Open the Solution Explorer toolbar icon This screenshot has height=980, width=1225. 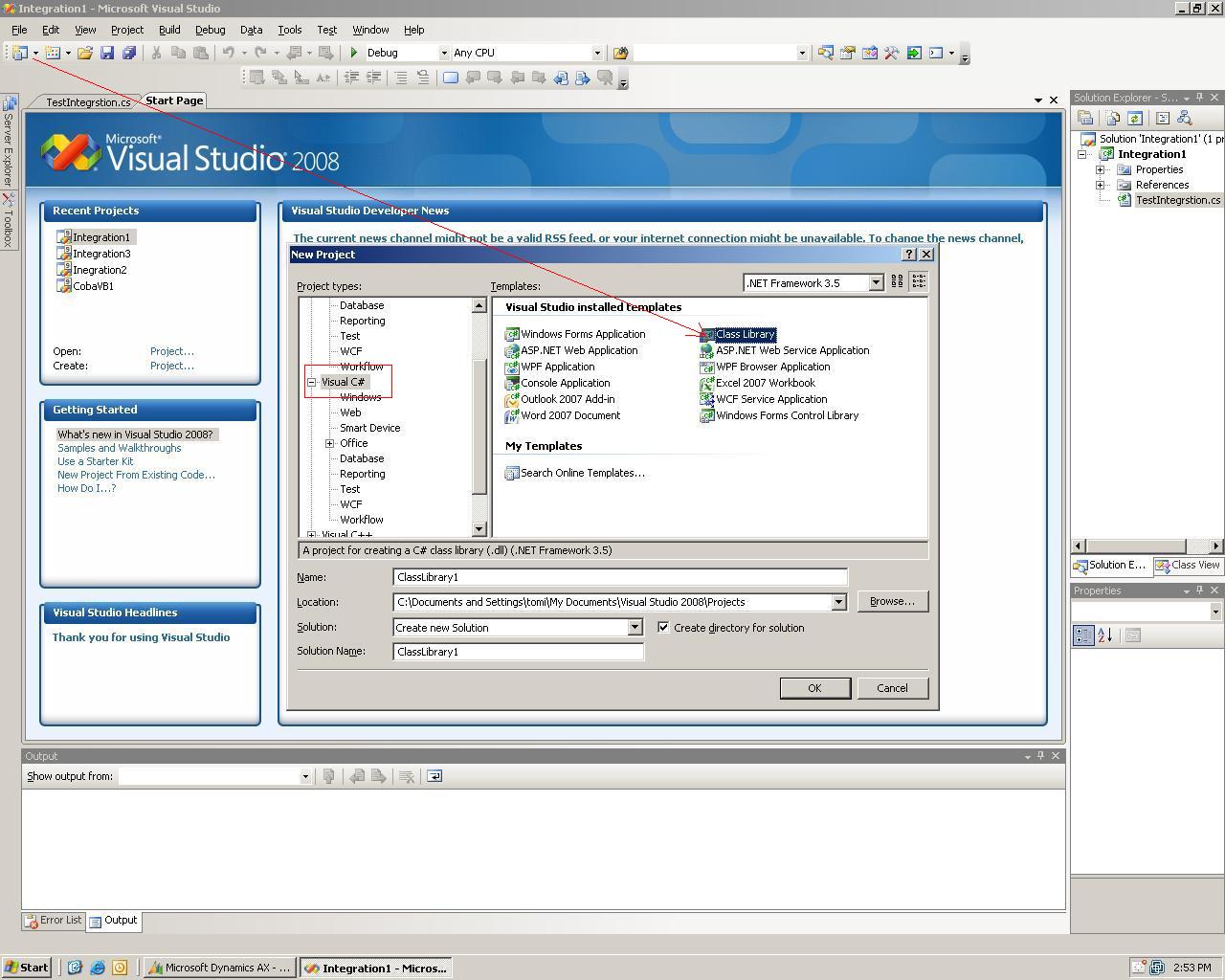click(x=825, y=53)
